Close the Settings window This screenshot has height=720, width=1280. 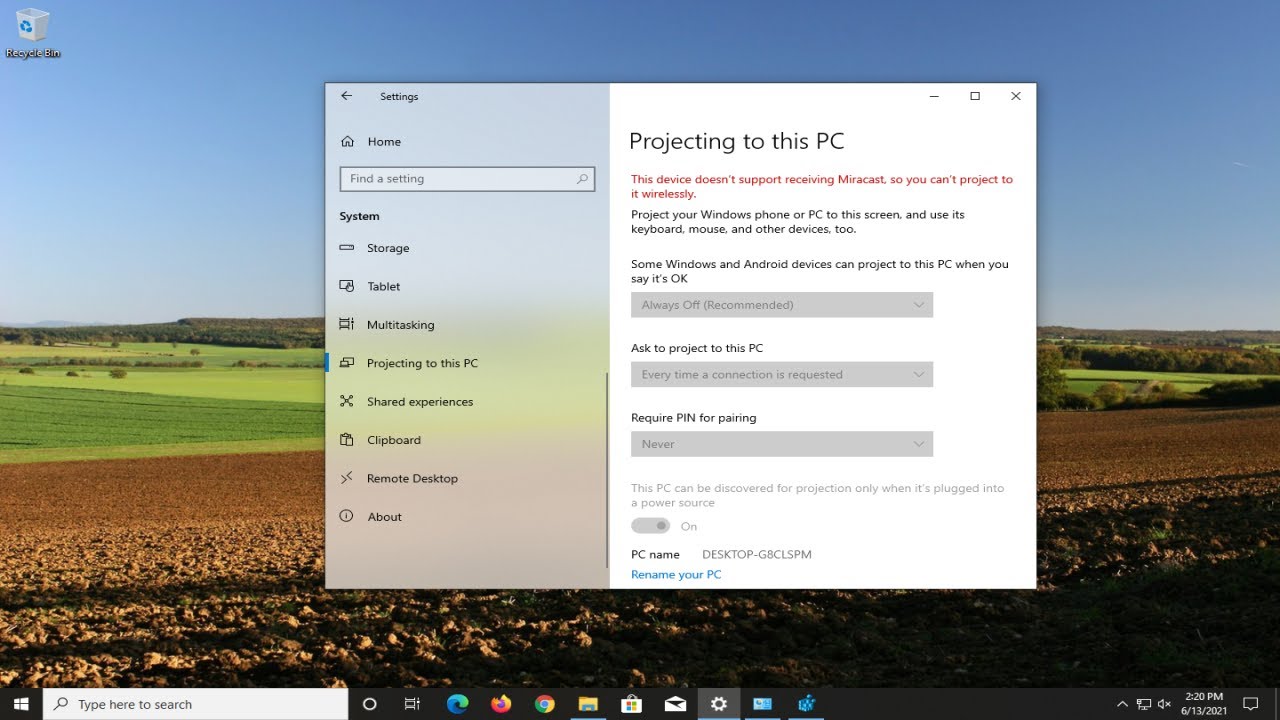1016,96
